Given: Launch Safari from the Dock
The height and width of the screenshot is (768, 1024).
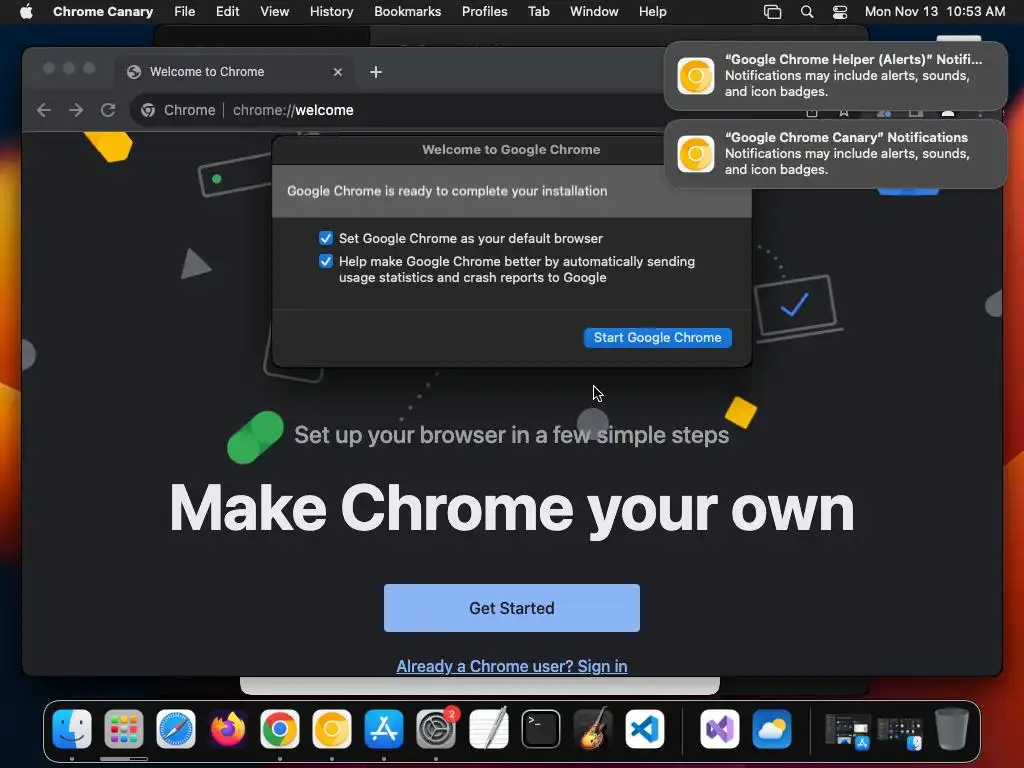Looking at the screenshot, I should (176, 729).
